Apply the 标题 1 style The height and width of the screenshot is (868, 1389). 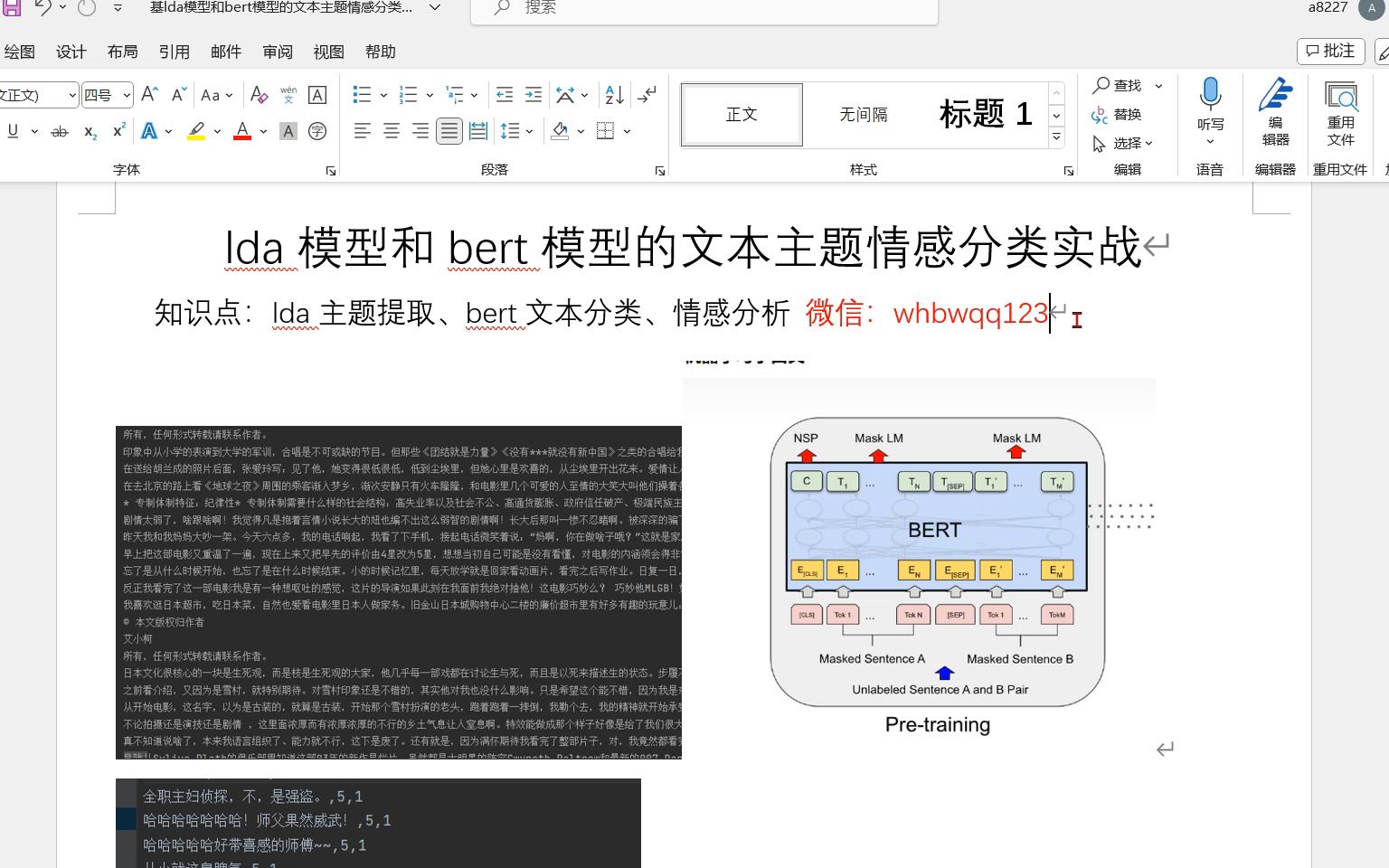[x=986, y=115]
